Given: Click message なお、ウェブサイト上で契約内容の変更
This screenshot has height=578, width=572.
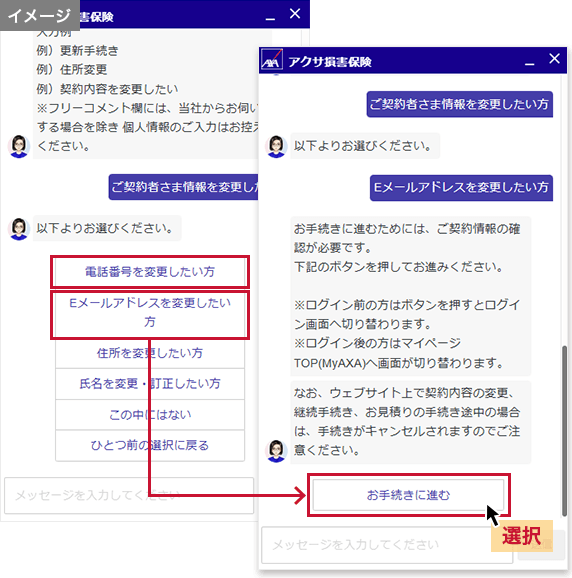Looking at the screenshot, I should pos(410,422).
